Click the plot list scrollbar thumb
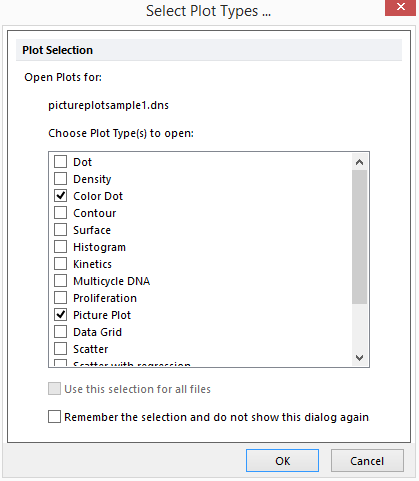Viewport: 419px width, 481px height. click(359, 237)
